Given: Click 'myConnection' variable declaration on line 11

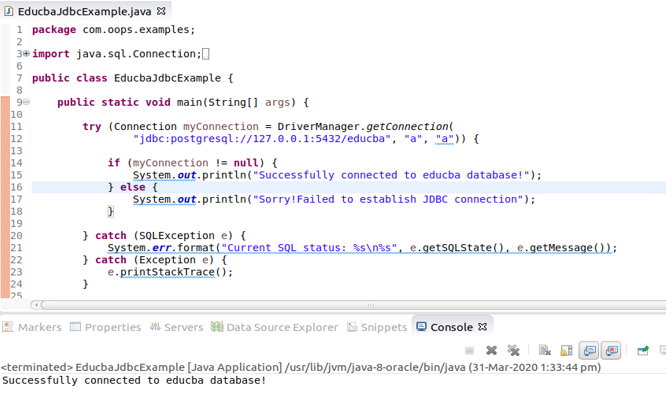Looking at the screenshot, I should tap(221, 126).
